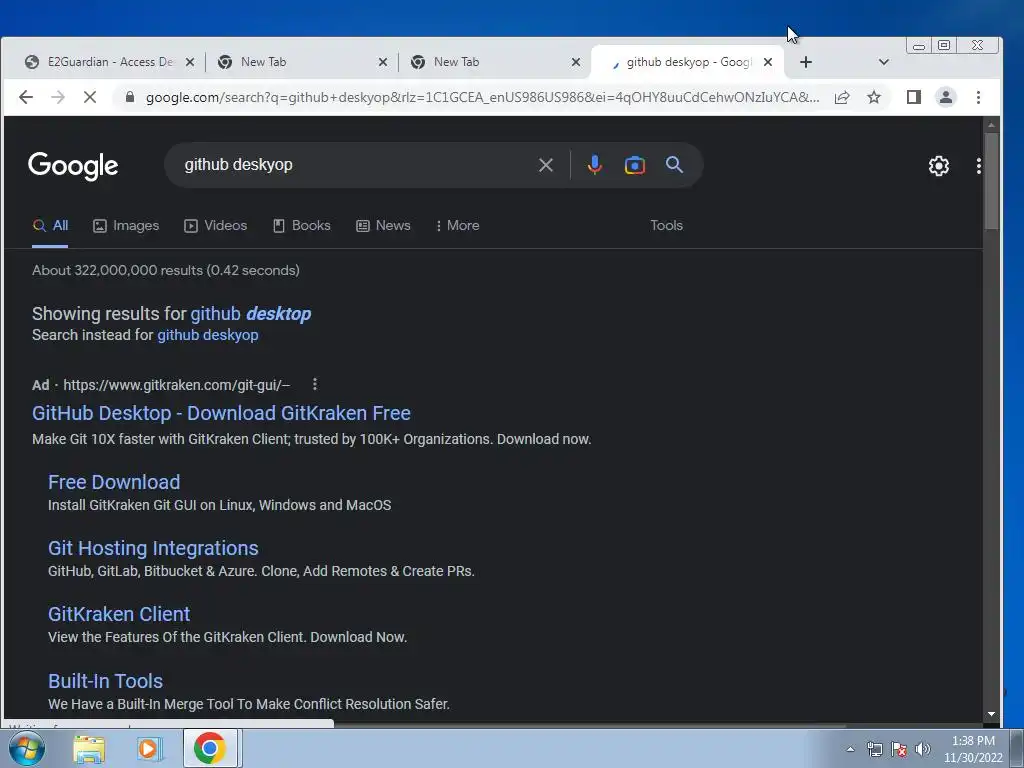The image size is (1024, 768).
Task: Open Google apps dots beside settings gear
Action: pos(978,166)
